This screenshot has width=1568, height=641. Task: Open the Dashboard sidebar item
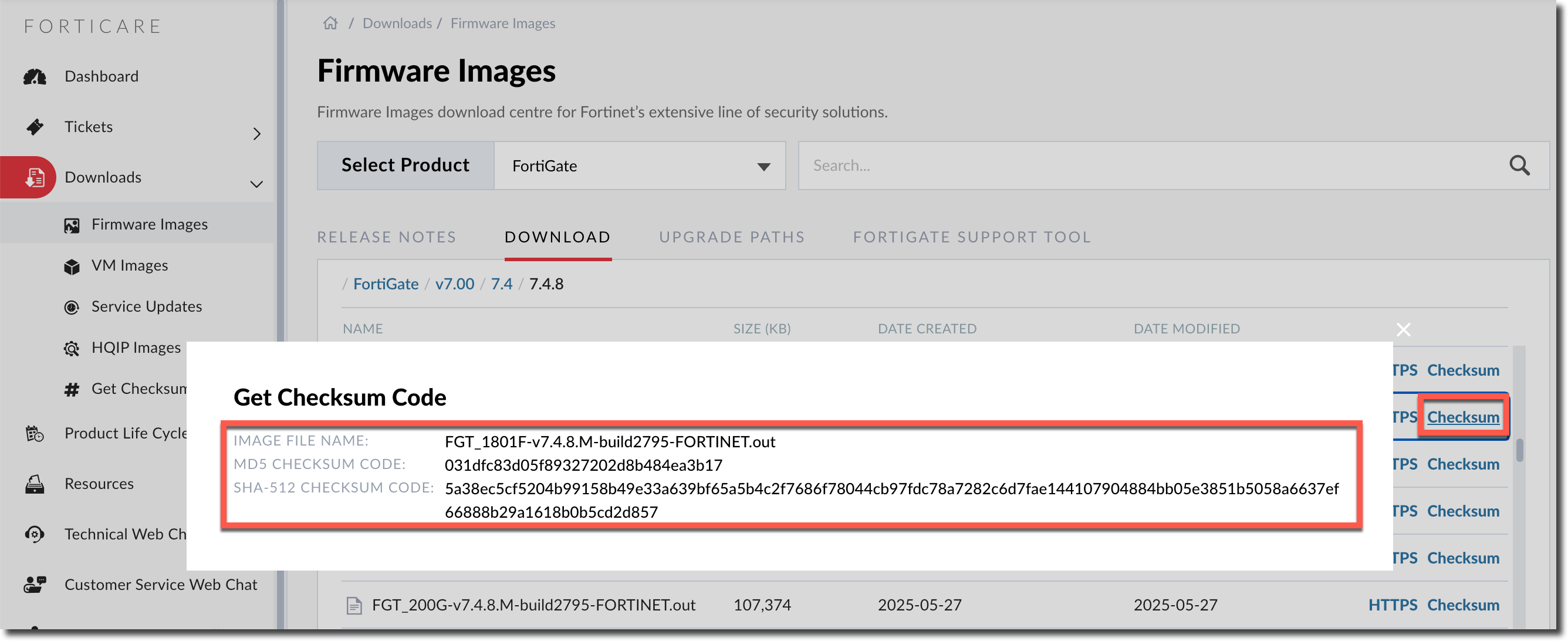point(102,76)
